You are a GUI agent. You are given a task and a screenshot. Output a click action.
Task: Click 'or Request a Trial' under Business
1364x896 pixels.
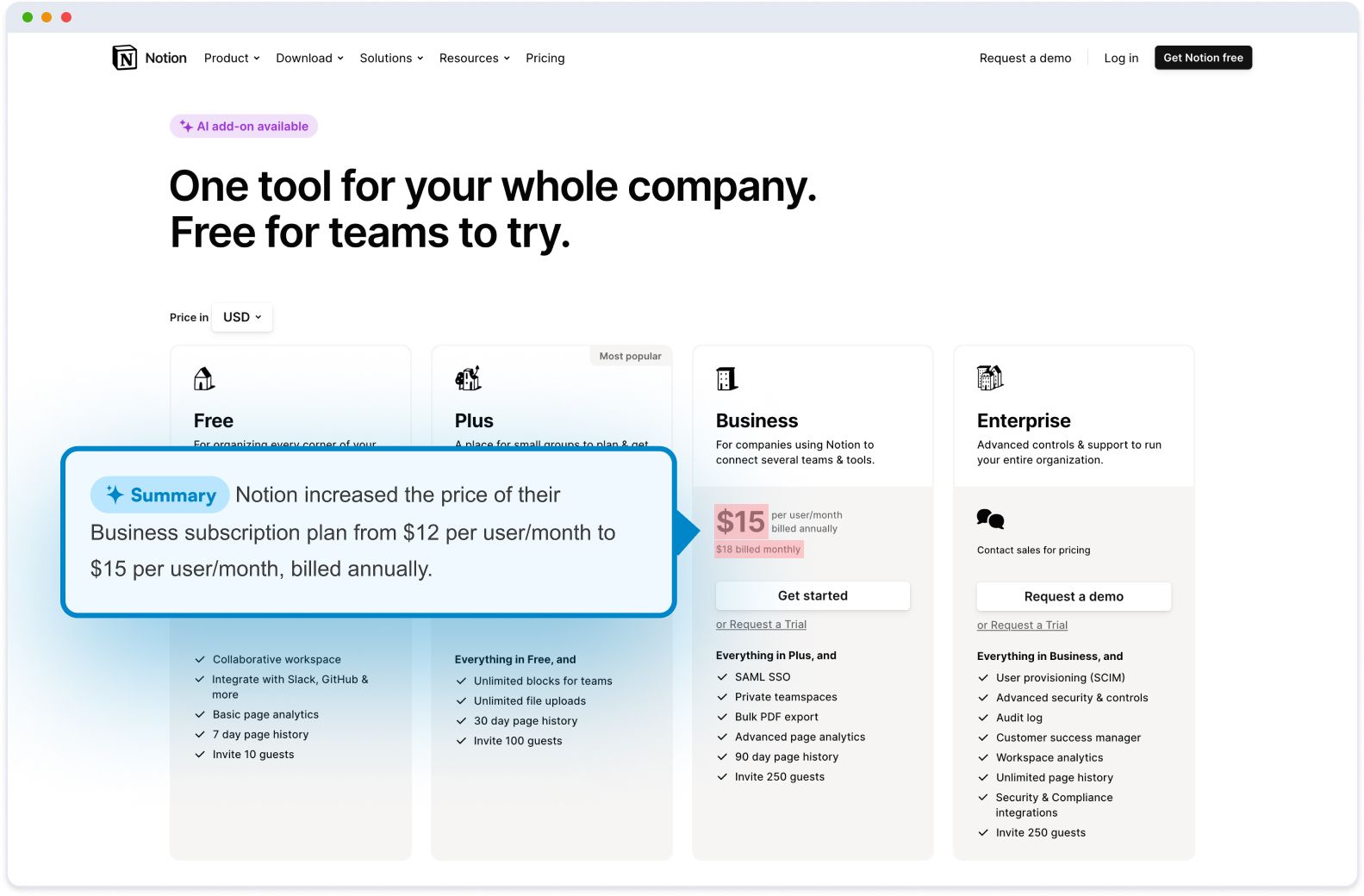pos(761,625)
